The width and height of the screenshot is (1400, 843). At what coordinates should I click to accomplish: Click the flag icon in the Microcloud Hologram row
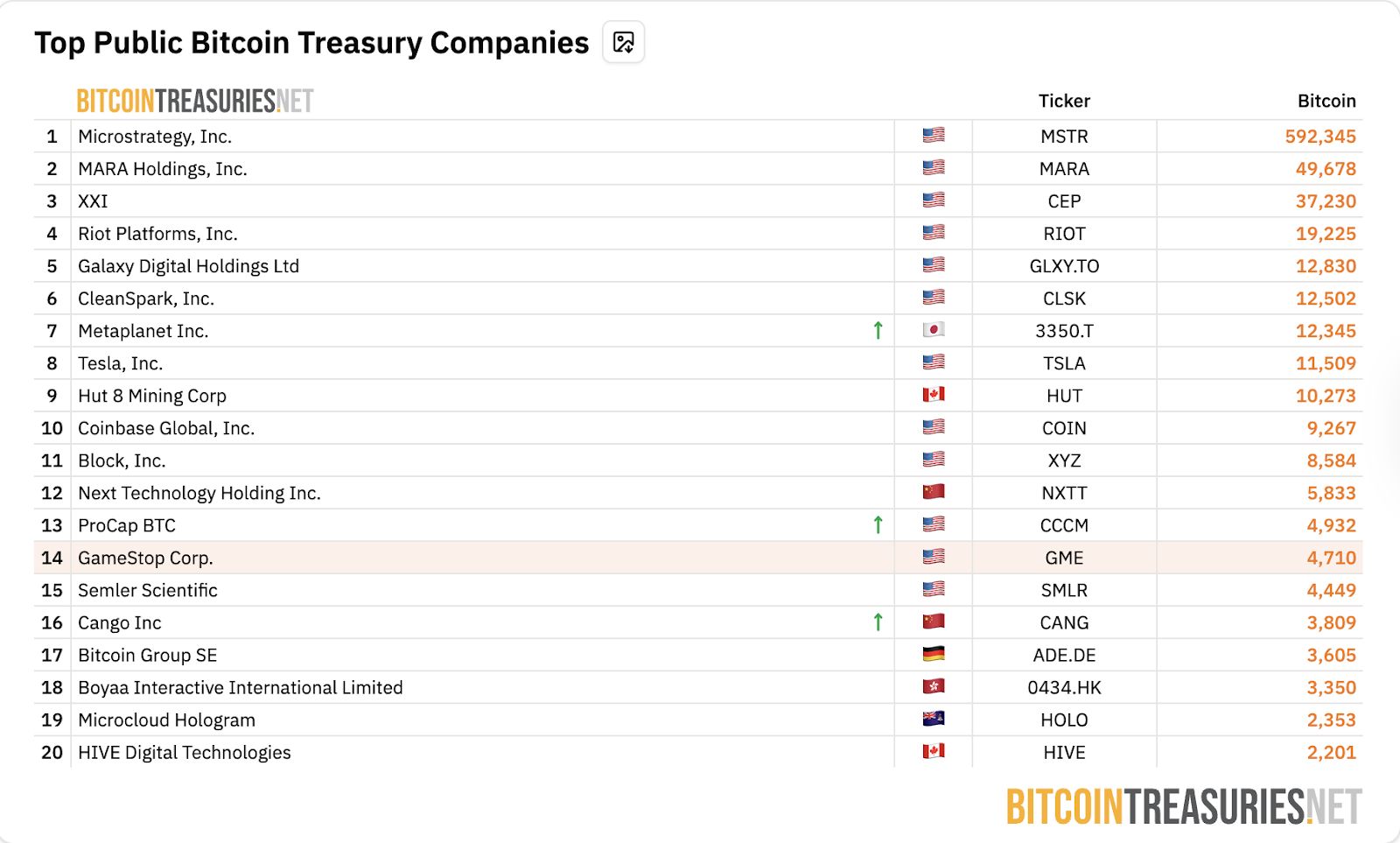pyautogui.click(x=933, y=719)
